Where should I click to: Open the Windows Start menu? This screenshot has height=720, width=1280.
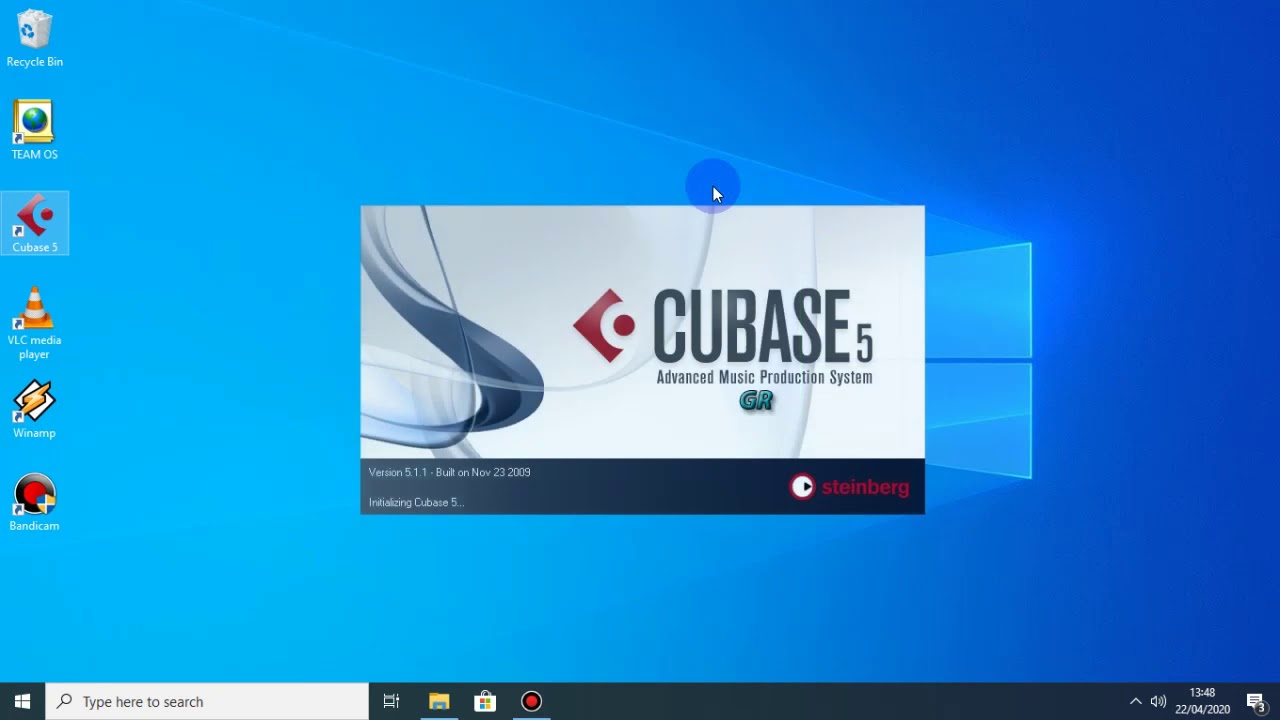click(x=22, y=701)
